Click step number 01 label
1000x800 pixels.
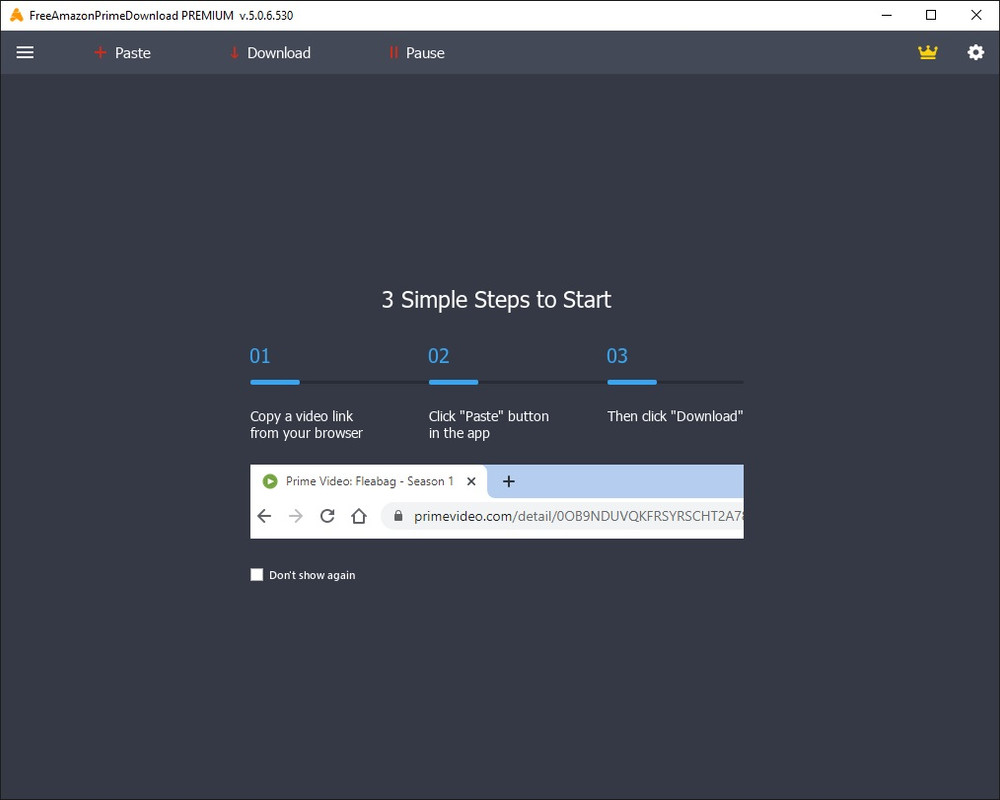[x=260, y=356]
